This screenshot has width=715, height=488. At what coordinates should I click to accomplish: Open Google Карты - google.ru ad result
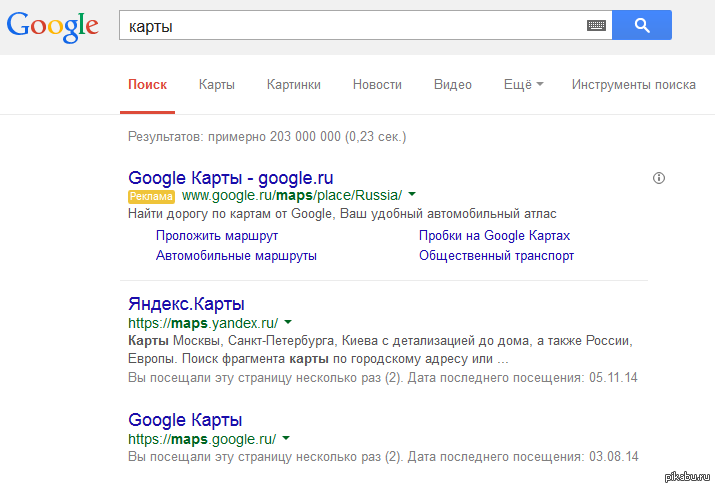click(x=231, y=178)
